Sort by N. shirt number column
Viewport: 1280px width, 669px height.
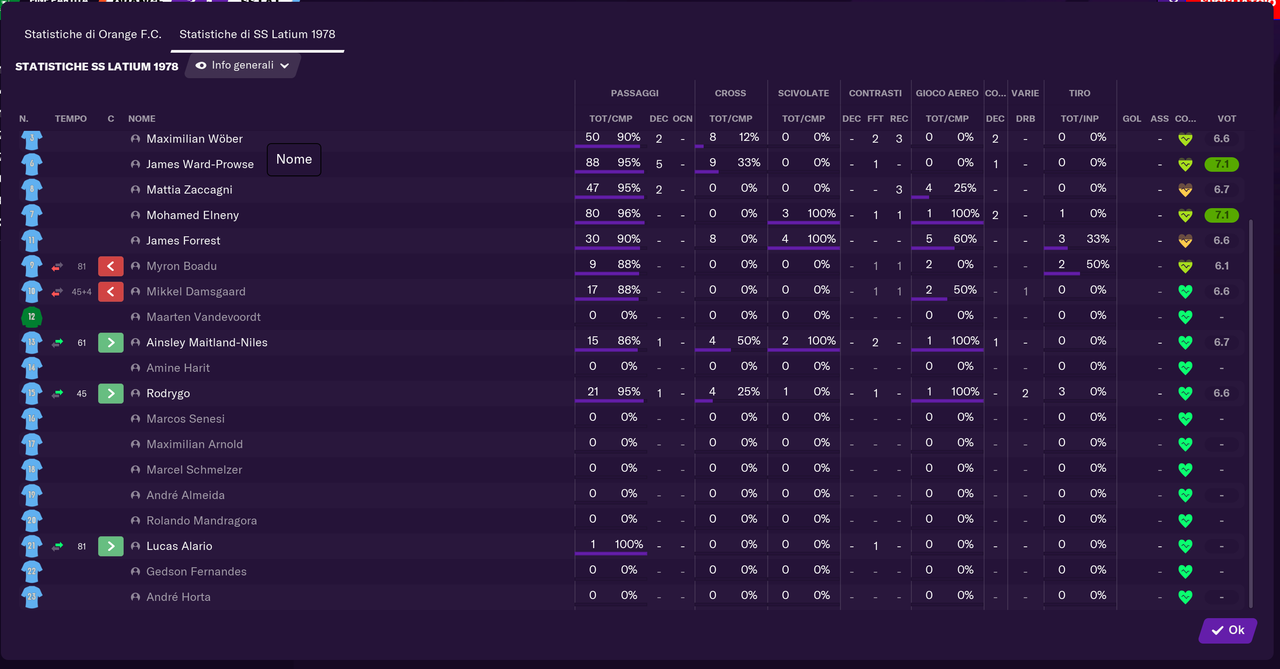point(24,119)
